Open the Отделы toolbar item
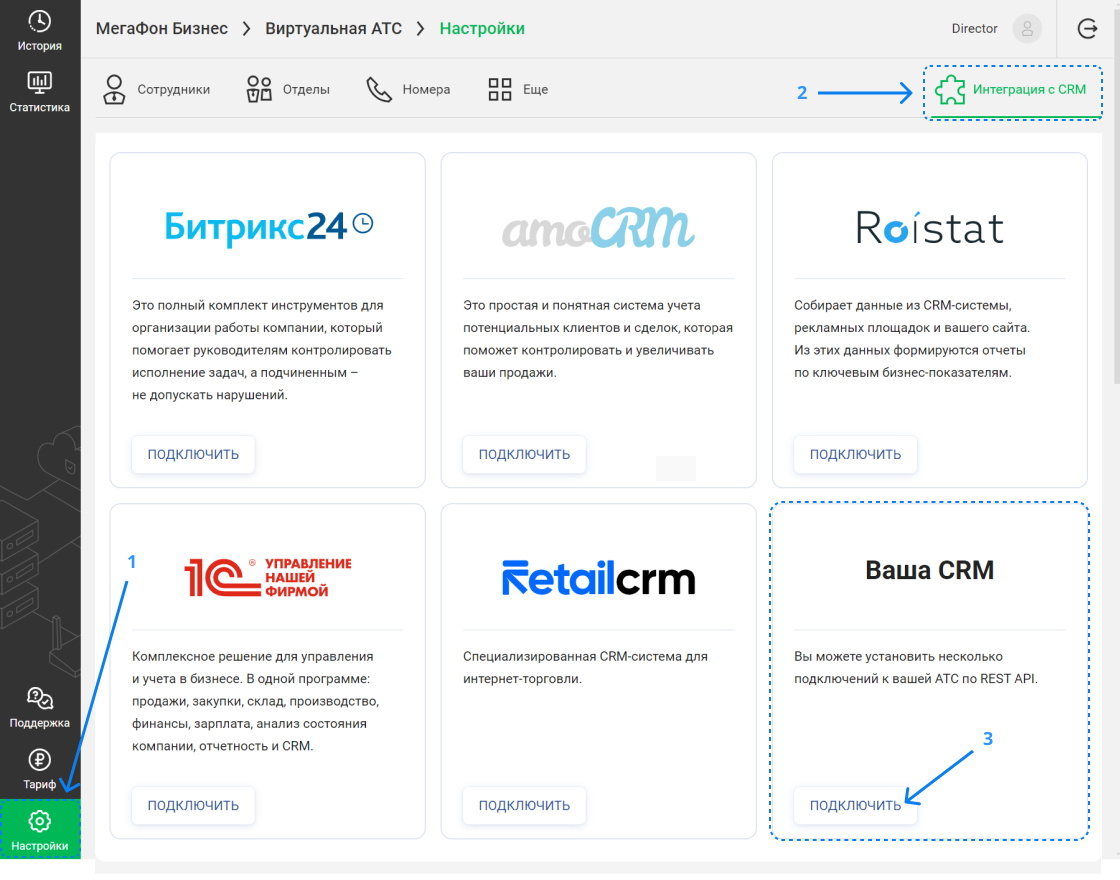The image size is (1120, 880). [x=288, y=89]
